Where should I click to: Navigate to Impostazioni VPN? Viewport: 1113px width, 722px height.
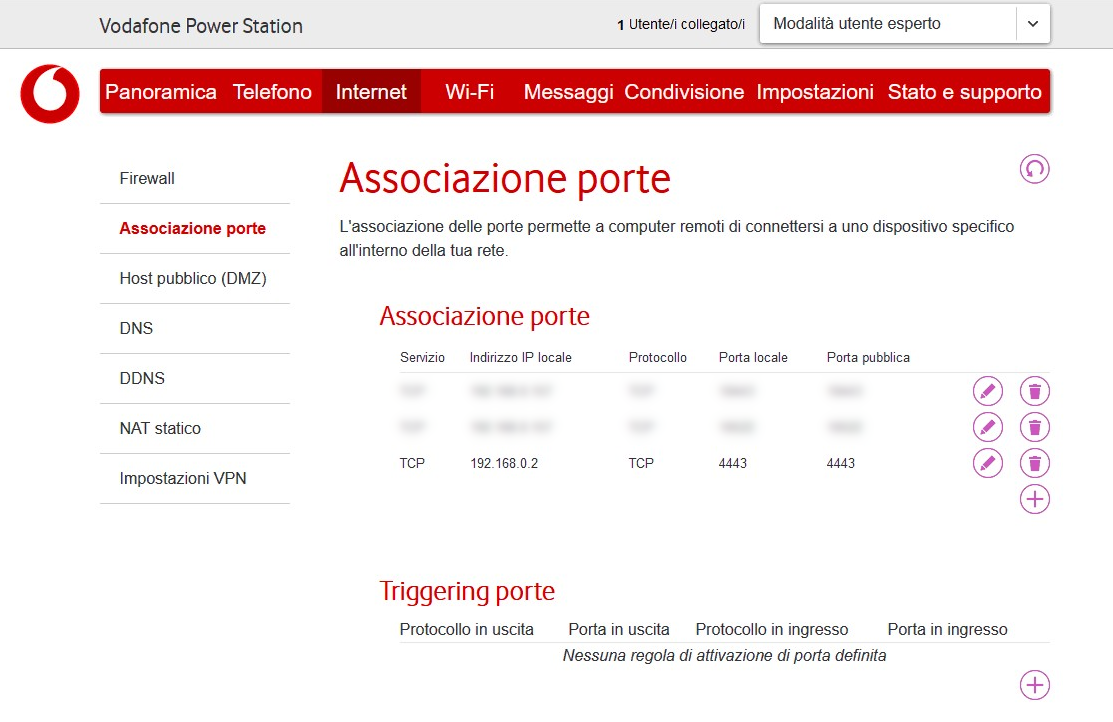[184, 478]
